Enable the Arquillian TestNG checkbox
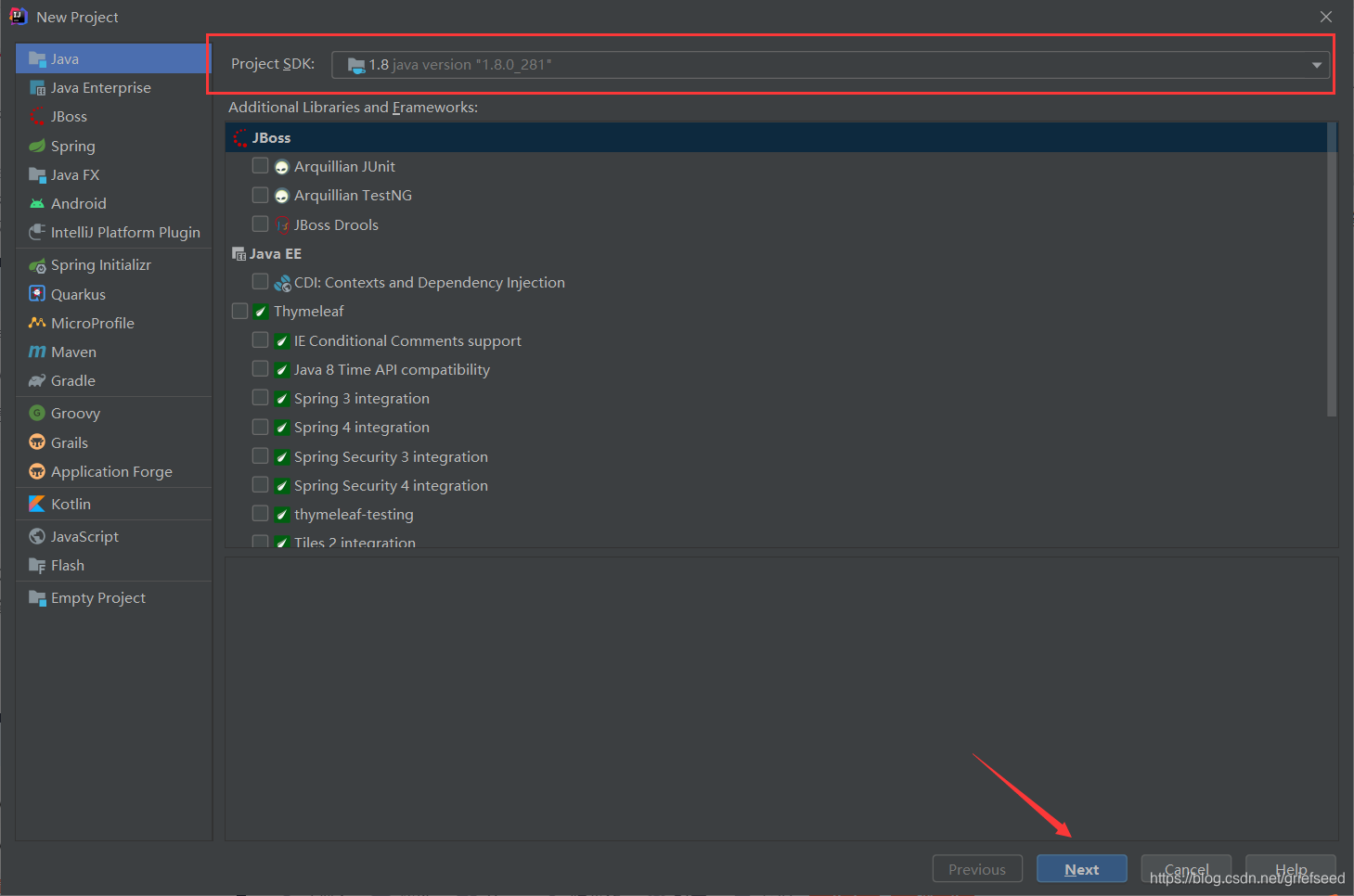The height and width of the screenshot is (896, 1354). pyautogui.click(x=261, y=195)
